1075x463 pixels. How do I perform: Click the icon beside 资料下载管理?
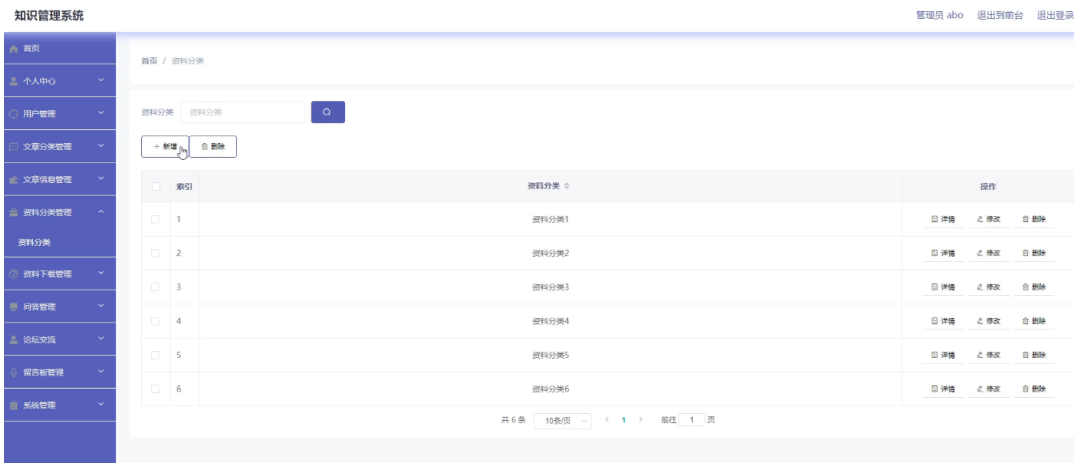(14, 274)
